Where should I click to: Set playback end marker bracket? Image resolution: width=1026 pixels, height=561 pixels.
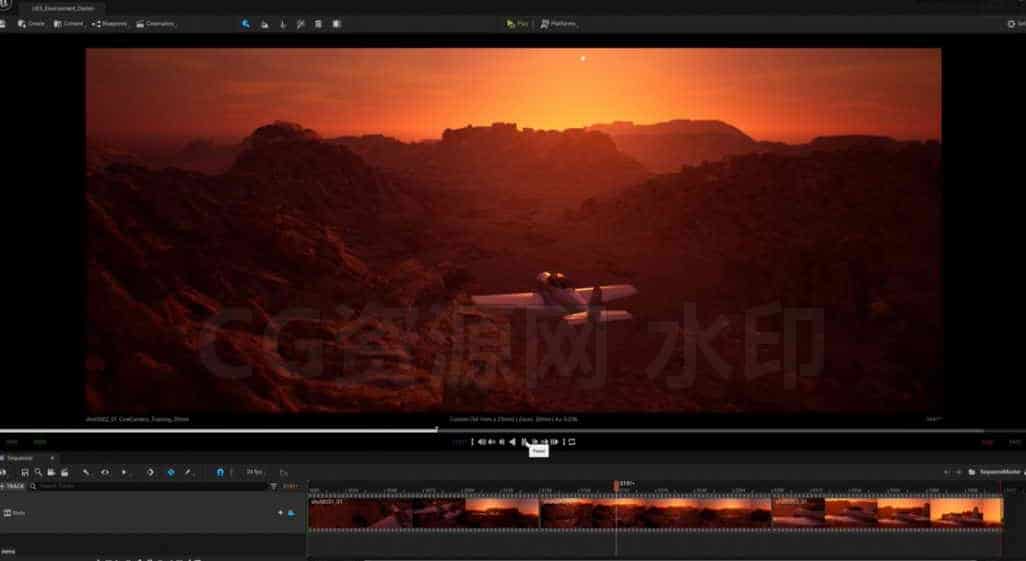(564, 442)
